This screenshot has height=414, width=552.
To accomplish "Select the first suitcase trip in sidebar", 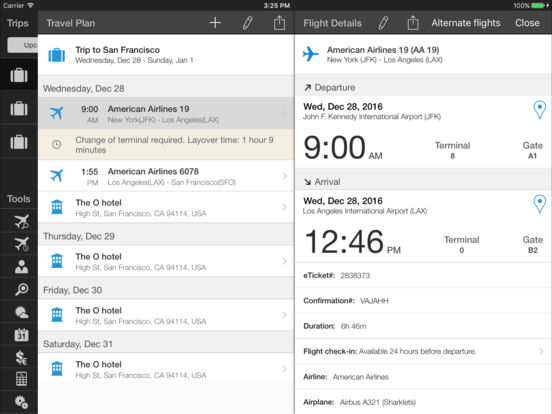I will 19,75.
